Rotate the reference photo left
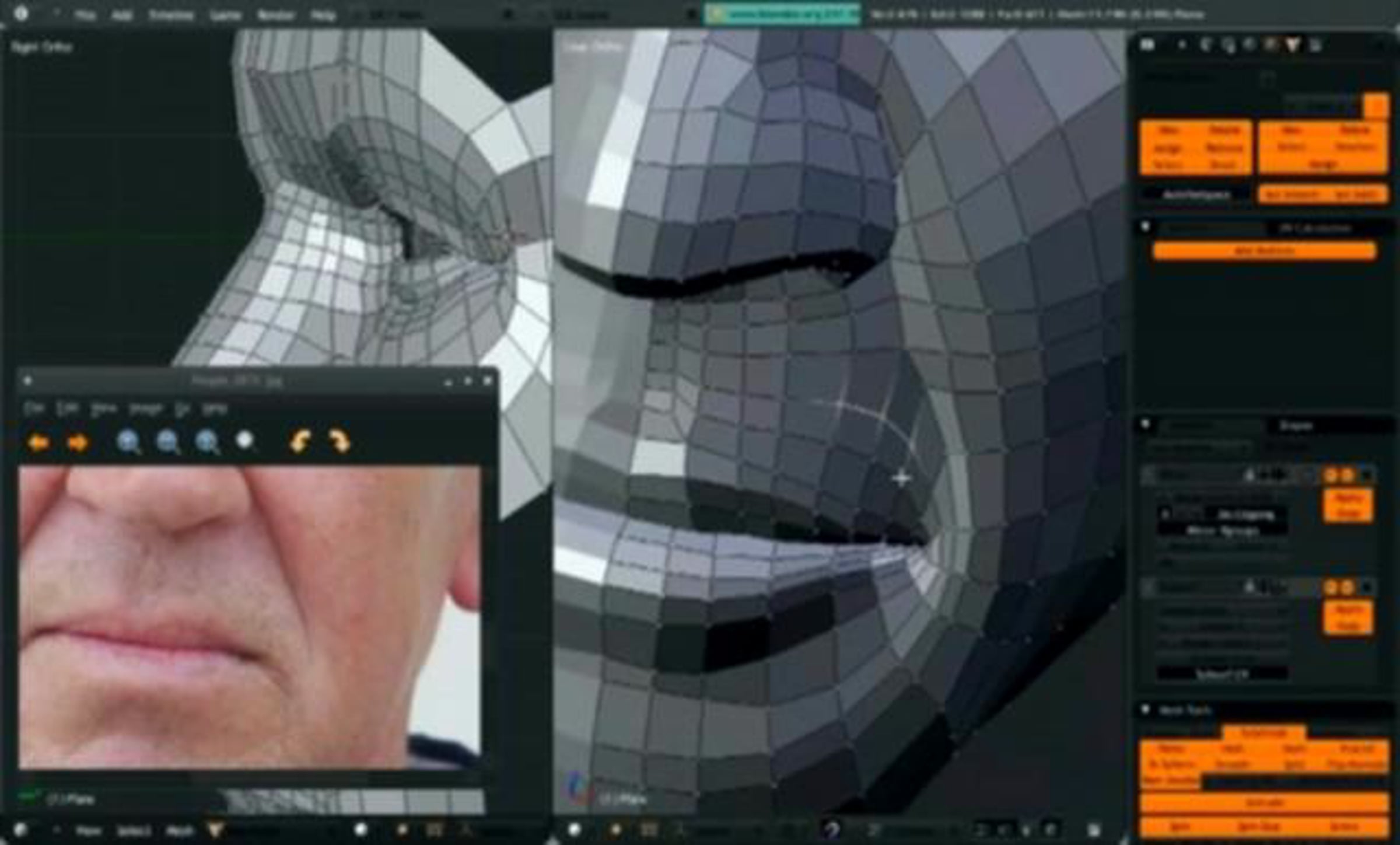The height and width of the screenshot is (845, 1400). coord(300,442)
